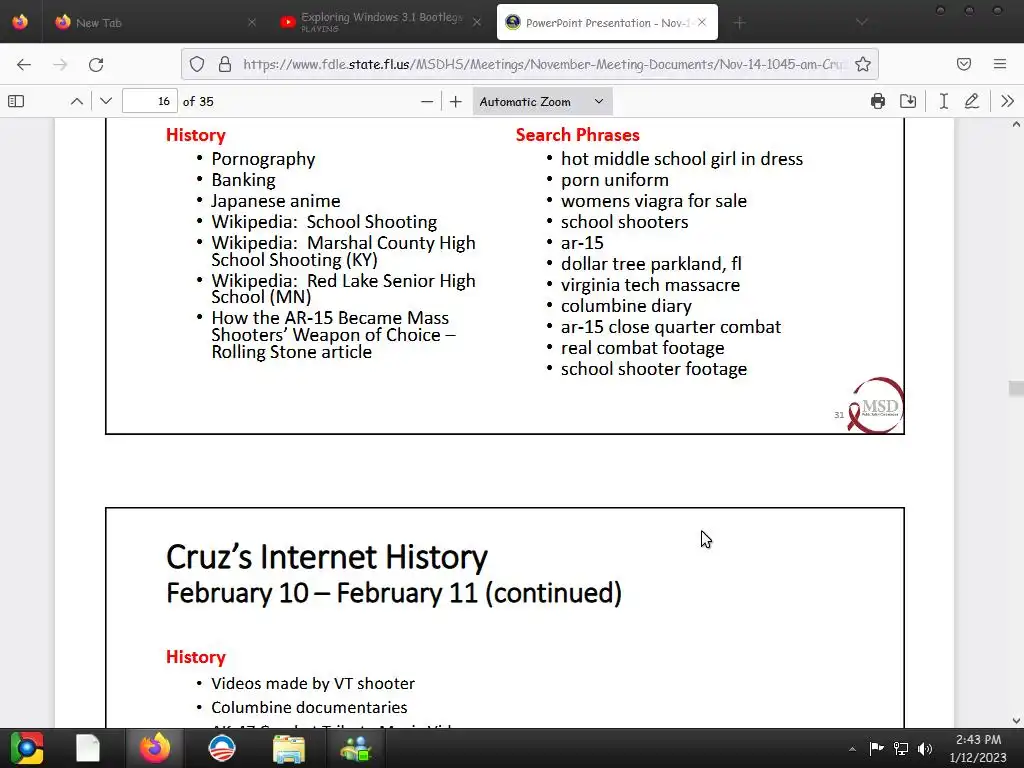Open the people messenger taskbar icon

point(356,749)
